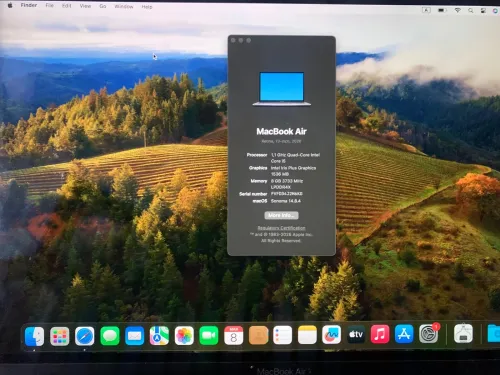The image size is (500, 375).
Task: Open System Settings with red badge
Action: pos(429,333)
